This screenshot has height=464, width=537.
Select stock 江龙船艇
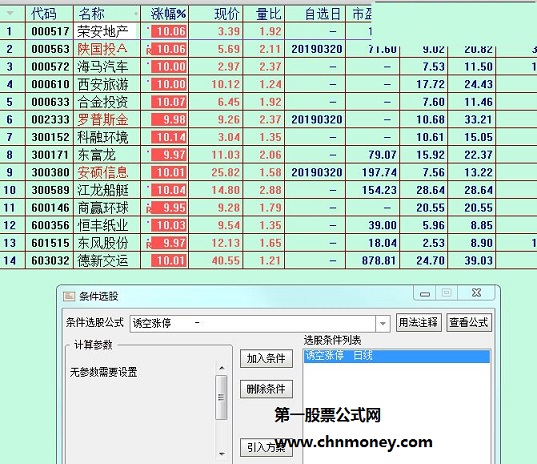(x=103, y=190)
